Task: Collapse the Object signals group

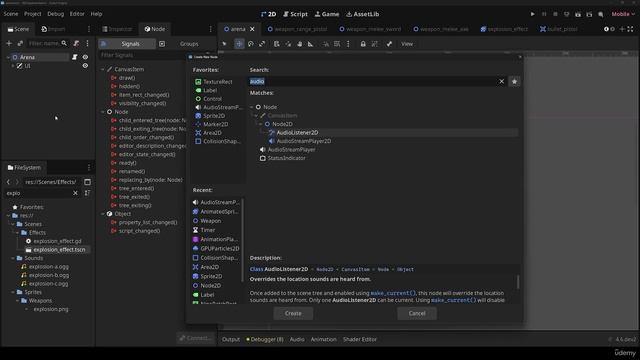Action: pyautogui.click(x=103, y=213)
